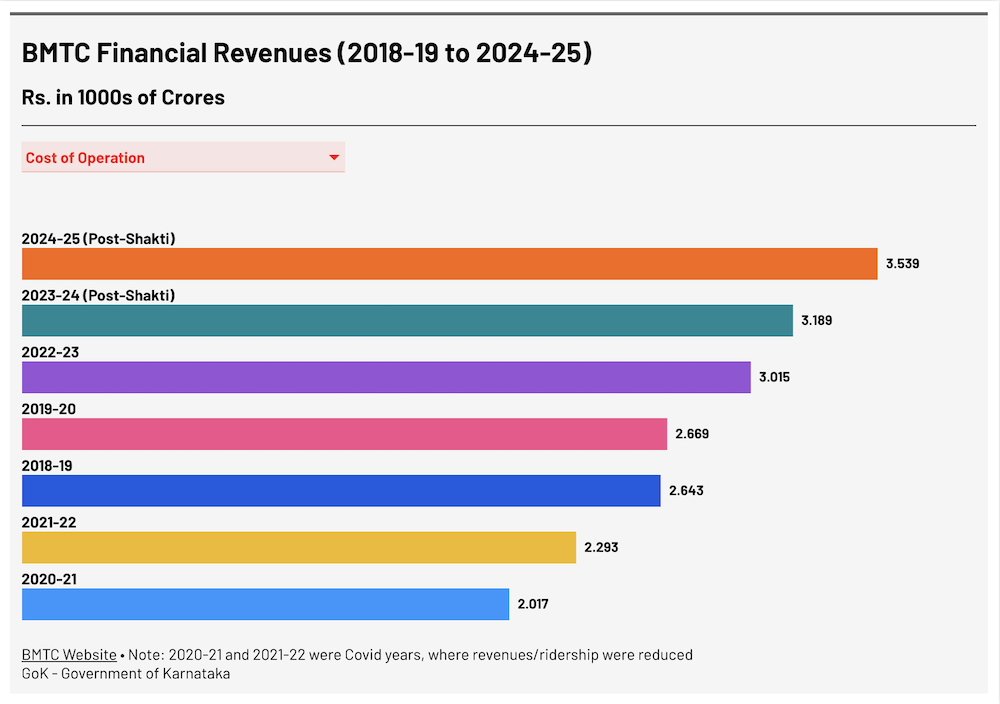Image resolution: width=1000 pixels, height=704 pixels.
Task: Click the 2024-25 (Post-Shakti) category label
Action: click(x=98, y=239)
